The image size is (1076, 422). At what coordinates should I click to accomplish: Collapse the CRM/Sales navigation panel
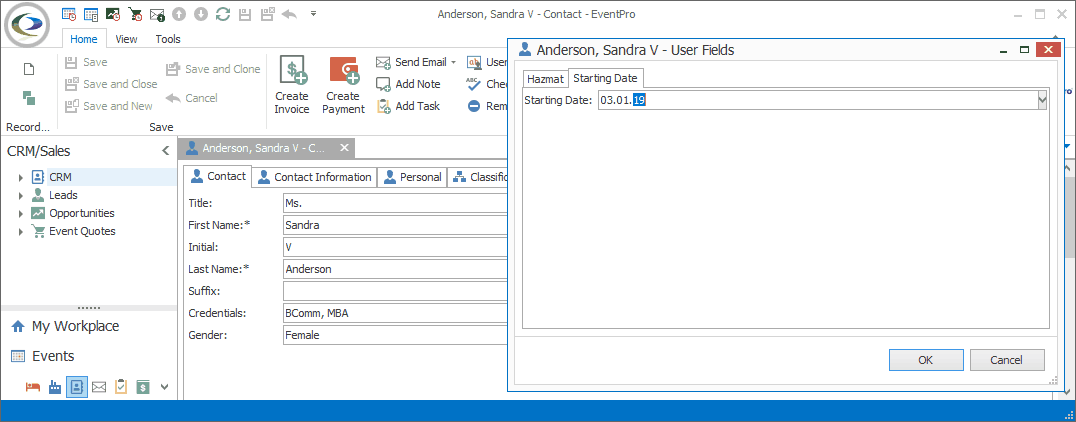coord(165,151)
